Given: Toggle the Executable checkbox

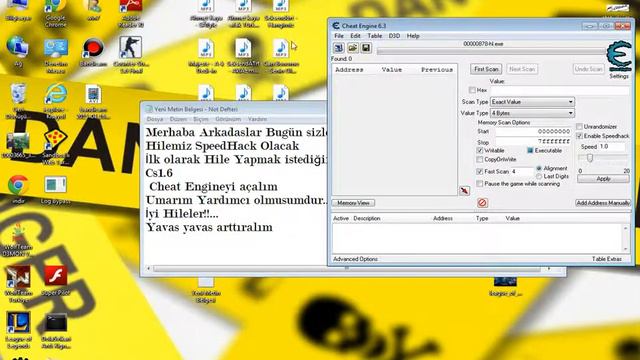Looking at the screenshot, I should pos(530,151).
